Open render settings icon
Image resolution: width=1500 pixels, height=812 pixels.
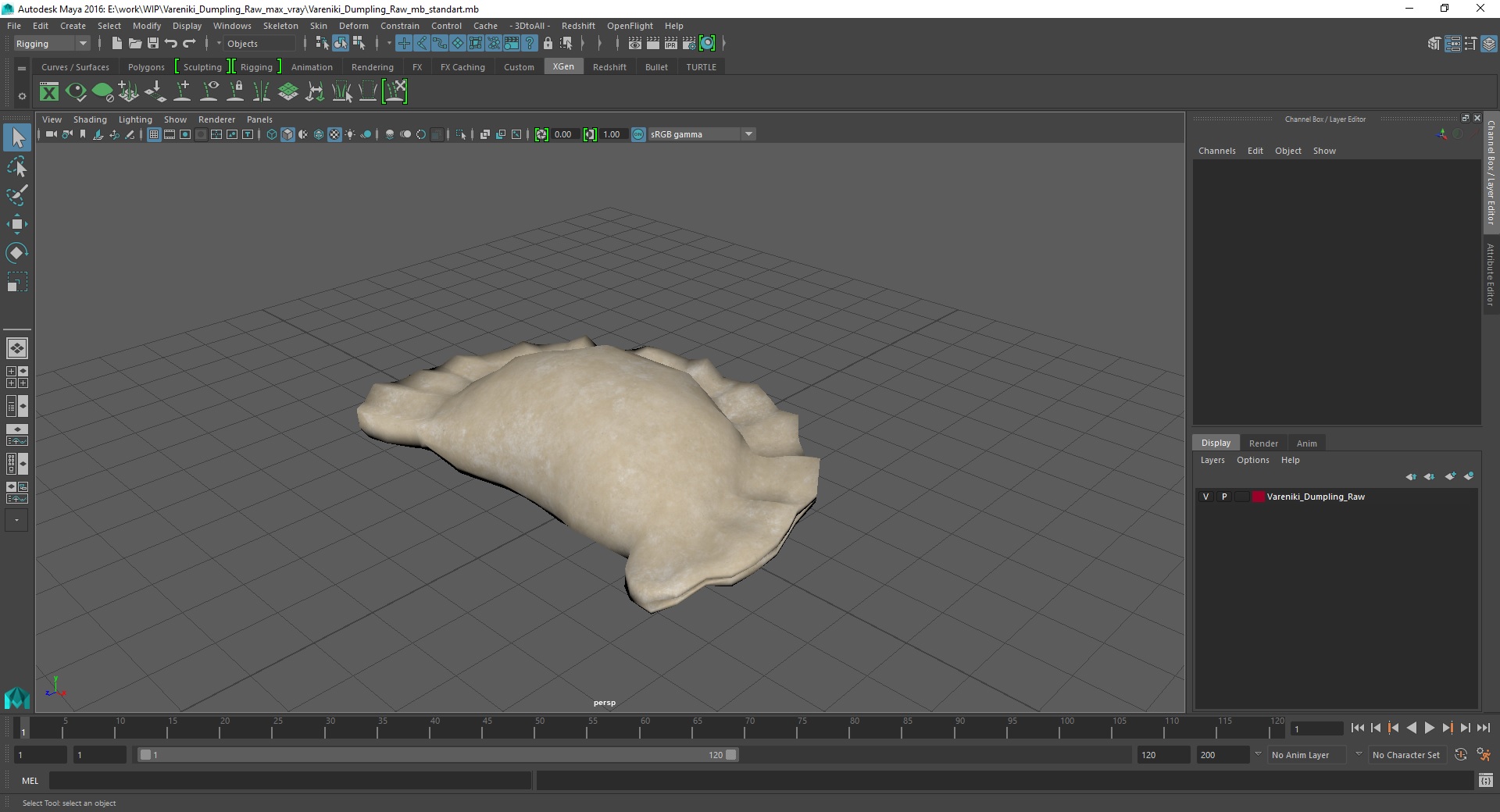pos(689,44)
